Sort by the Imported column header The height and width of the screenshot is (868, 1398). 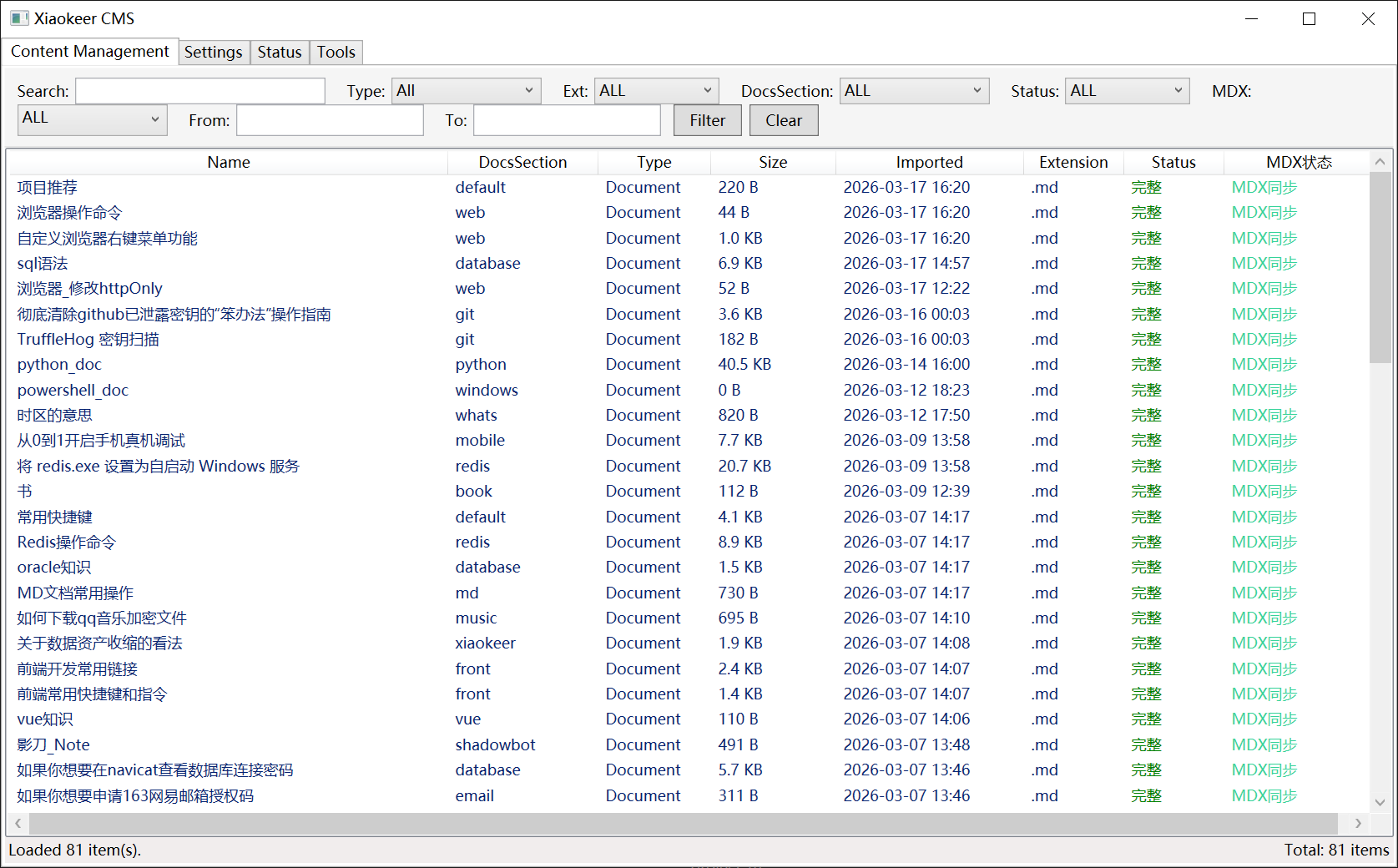(x=928, y=162)
